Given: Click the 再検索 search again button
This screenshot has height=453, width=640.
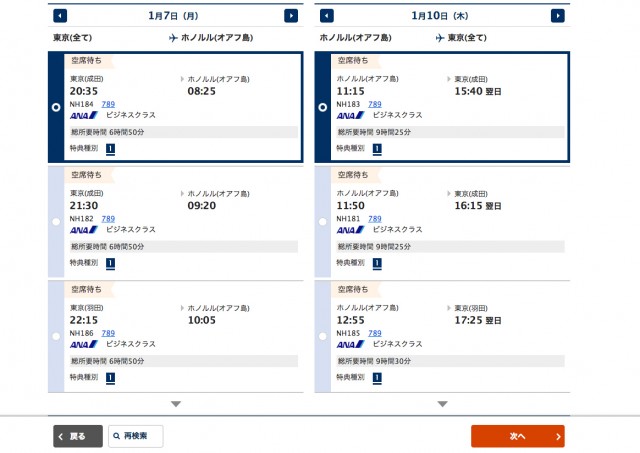Looking at the screenshot, I should 136,436.
